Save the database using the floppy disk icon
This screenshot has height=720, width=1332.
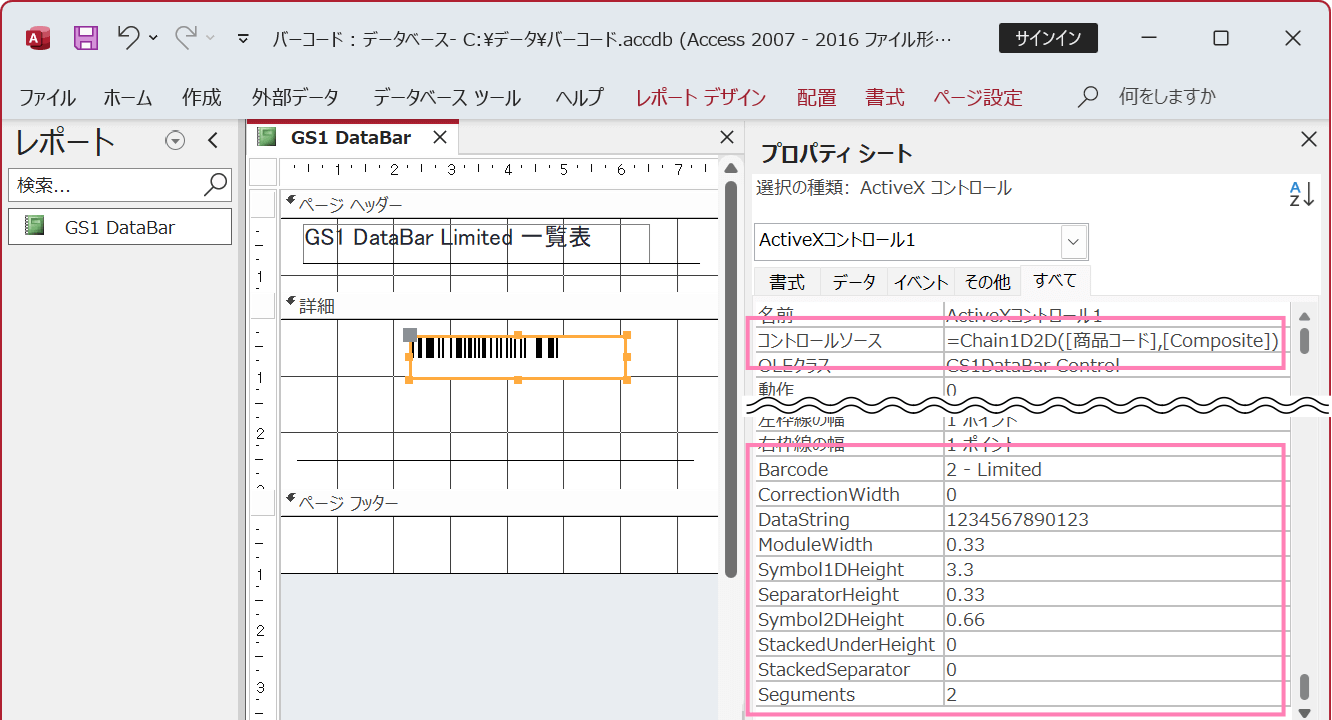click(85, 36)
